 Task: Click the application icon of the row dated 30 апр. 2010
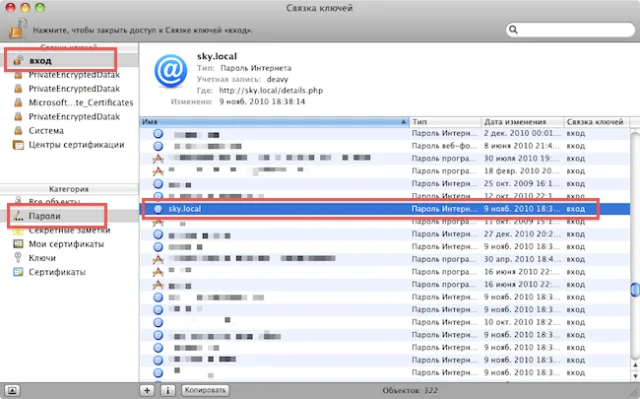point(158,259)
